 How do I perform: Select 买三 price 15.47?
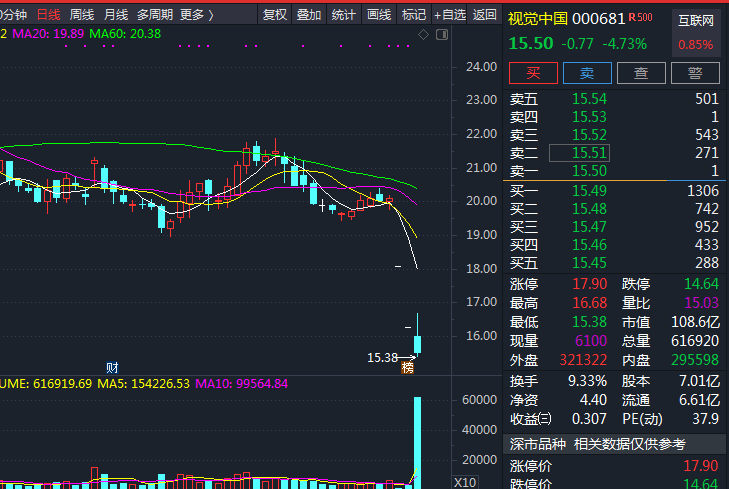click(x=589, y=227)
